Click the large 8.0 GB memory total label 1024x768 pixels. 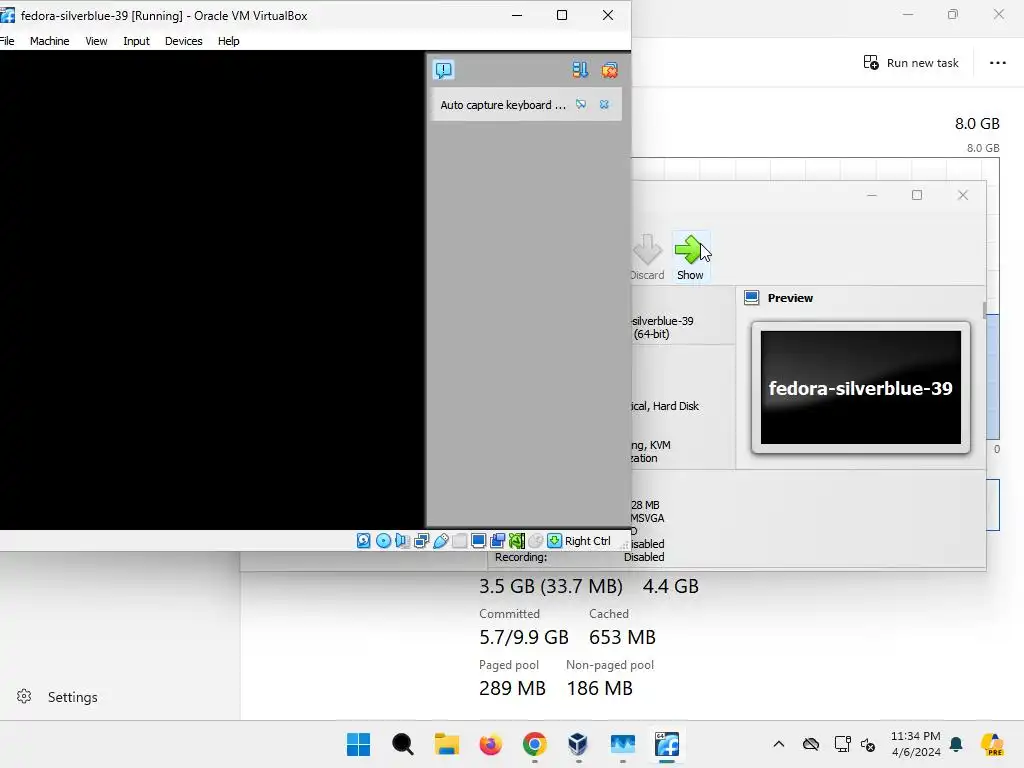(977, 123)
